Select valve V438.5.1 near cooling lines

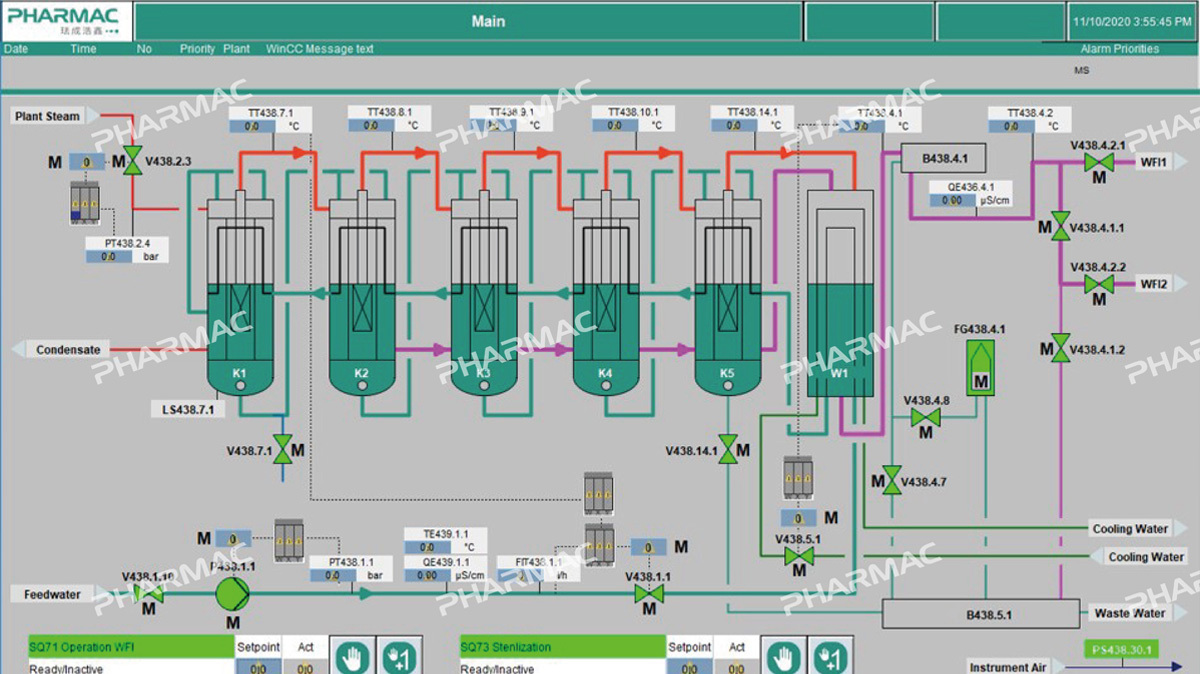[798, 555]
